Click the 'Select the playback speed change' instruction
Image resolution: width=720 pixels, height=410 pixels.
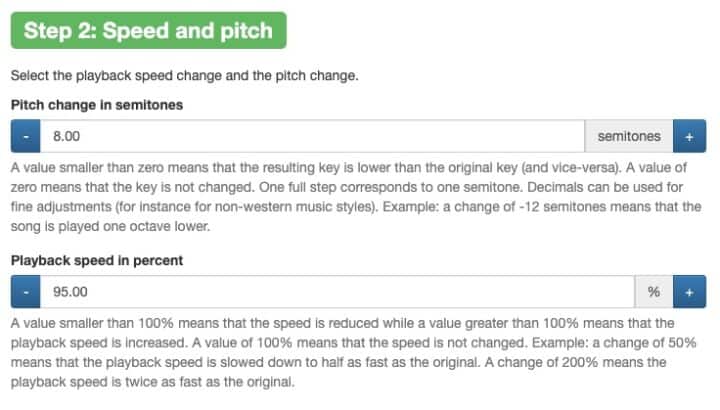pyautogui.click(x=184, y=76)
